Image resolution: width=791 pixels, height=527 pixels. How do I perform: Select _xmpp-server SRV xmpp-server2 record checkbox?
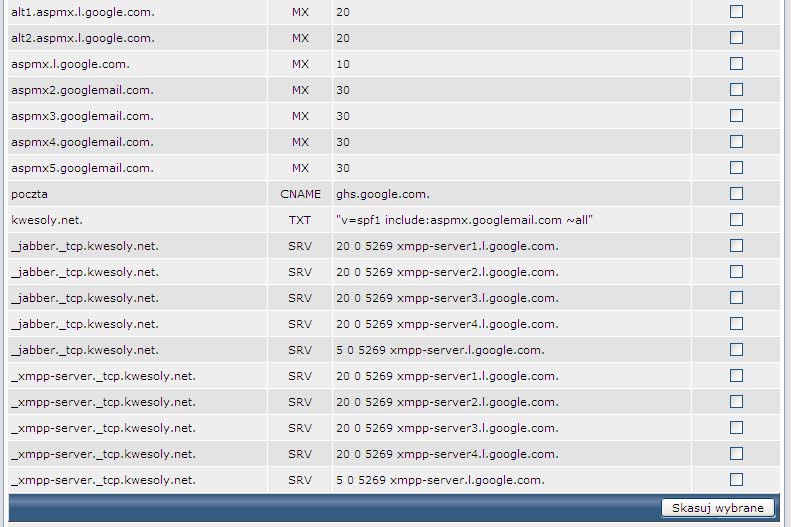click(737, 402)
